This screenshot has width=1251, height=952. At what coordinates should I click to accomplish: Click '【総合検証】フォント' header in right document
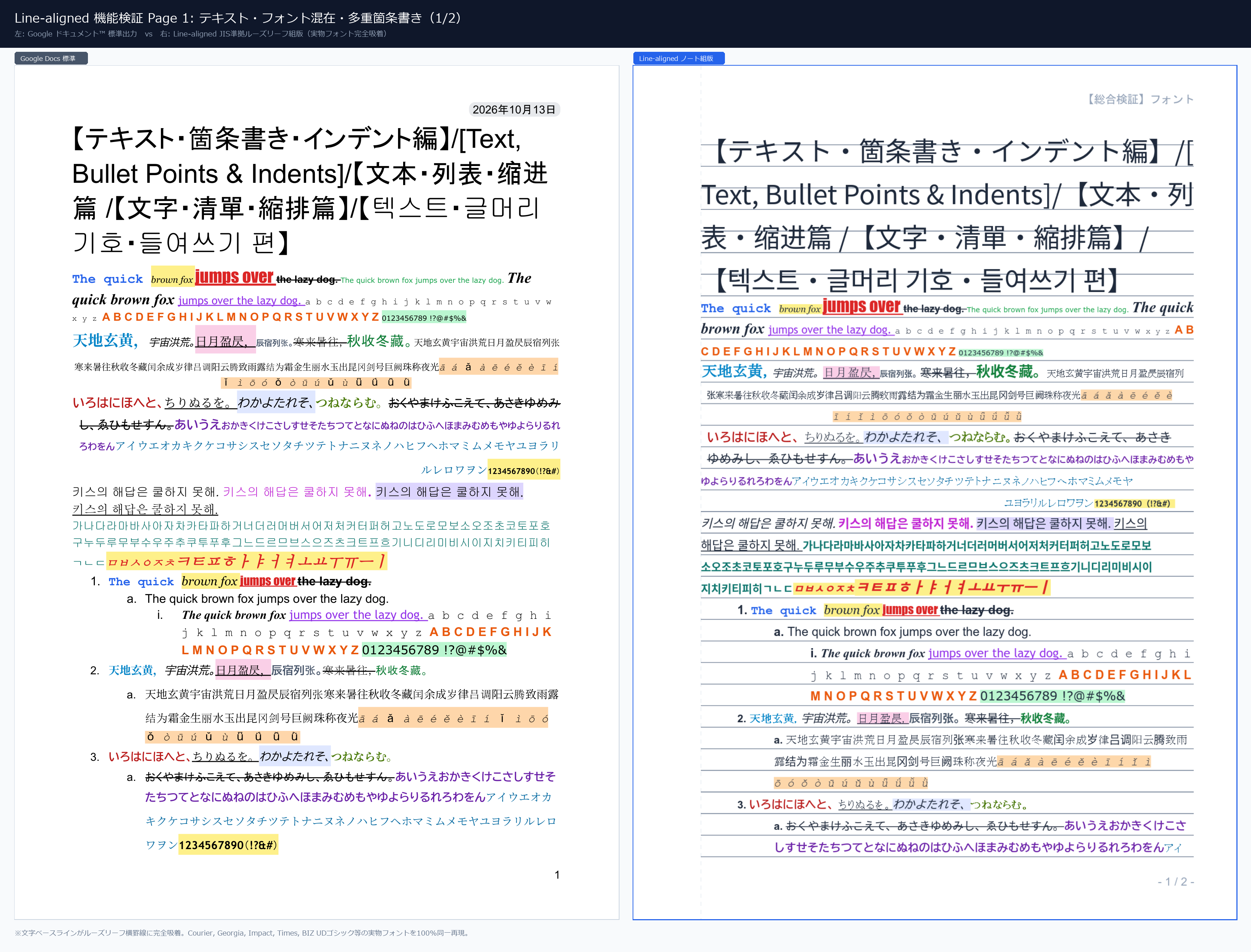[x=1139, y=99]
